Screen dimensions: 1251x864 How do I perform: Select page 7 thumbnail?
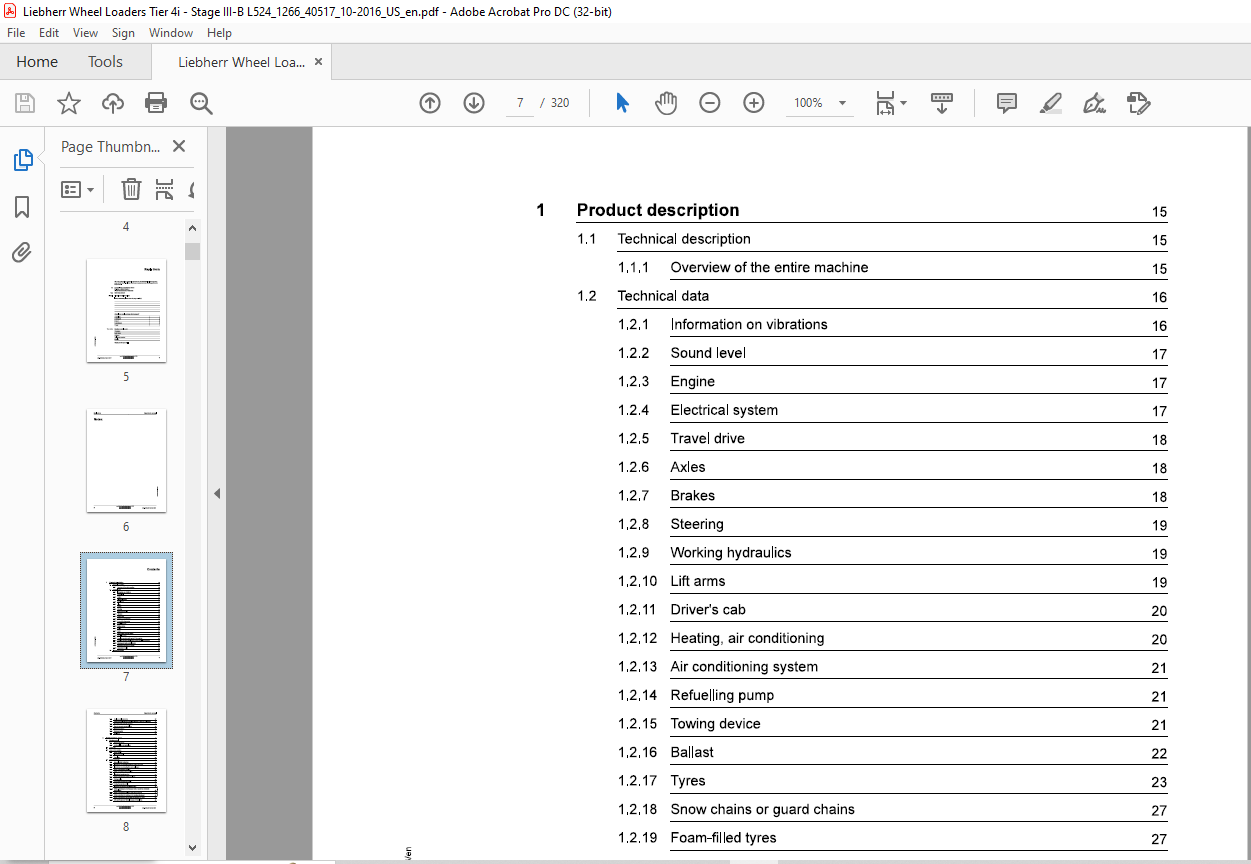(x=126, y=611)
